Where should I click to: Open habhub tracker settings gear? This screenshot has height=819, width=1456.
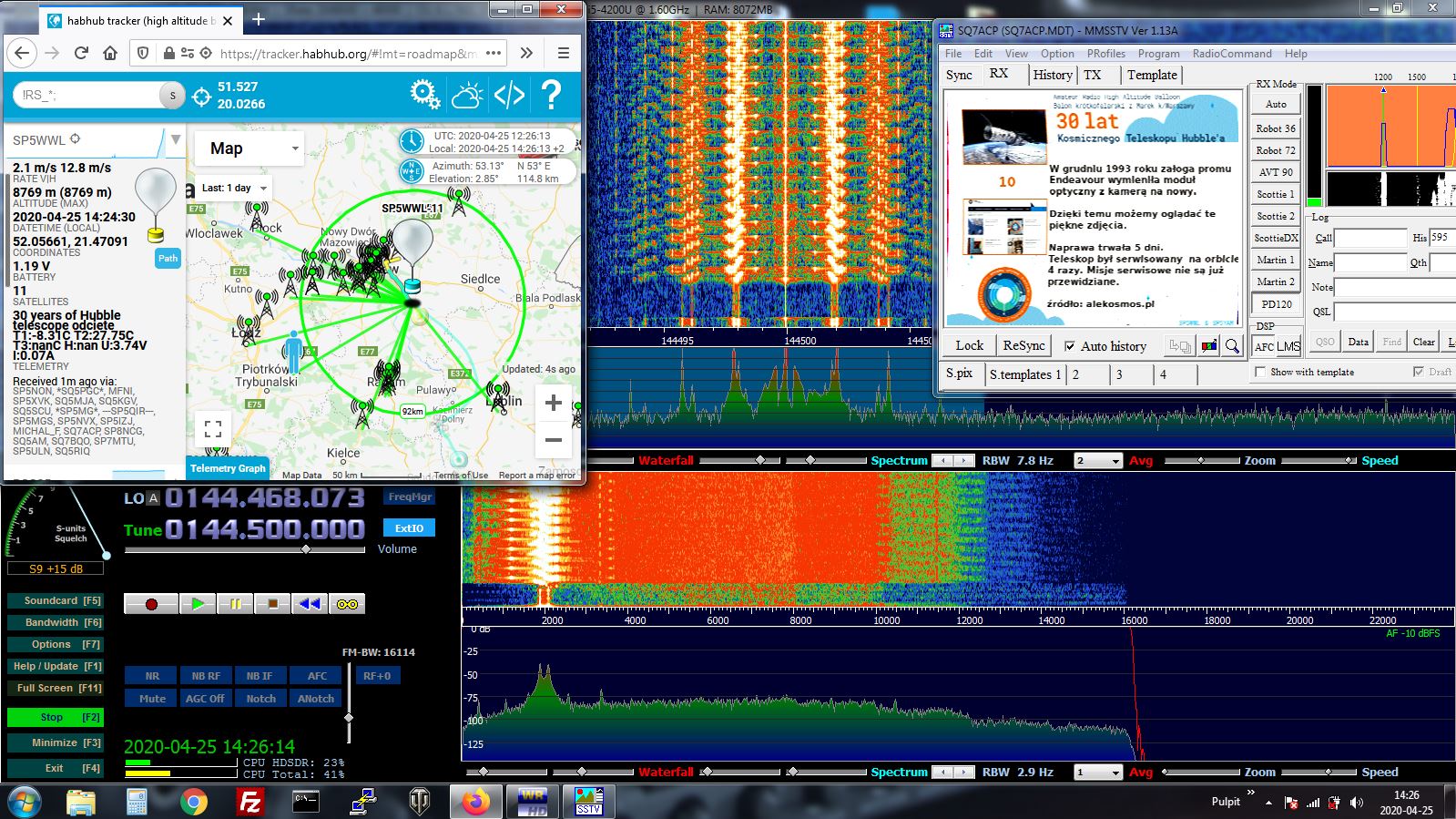pyautogui.click(x=424, y=94)
